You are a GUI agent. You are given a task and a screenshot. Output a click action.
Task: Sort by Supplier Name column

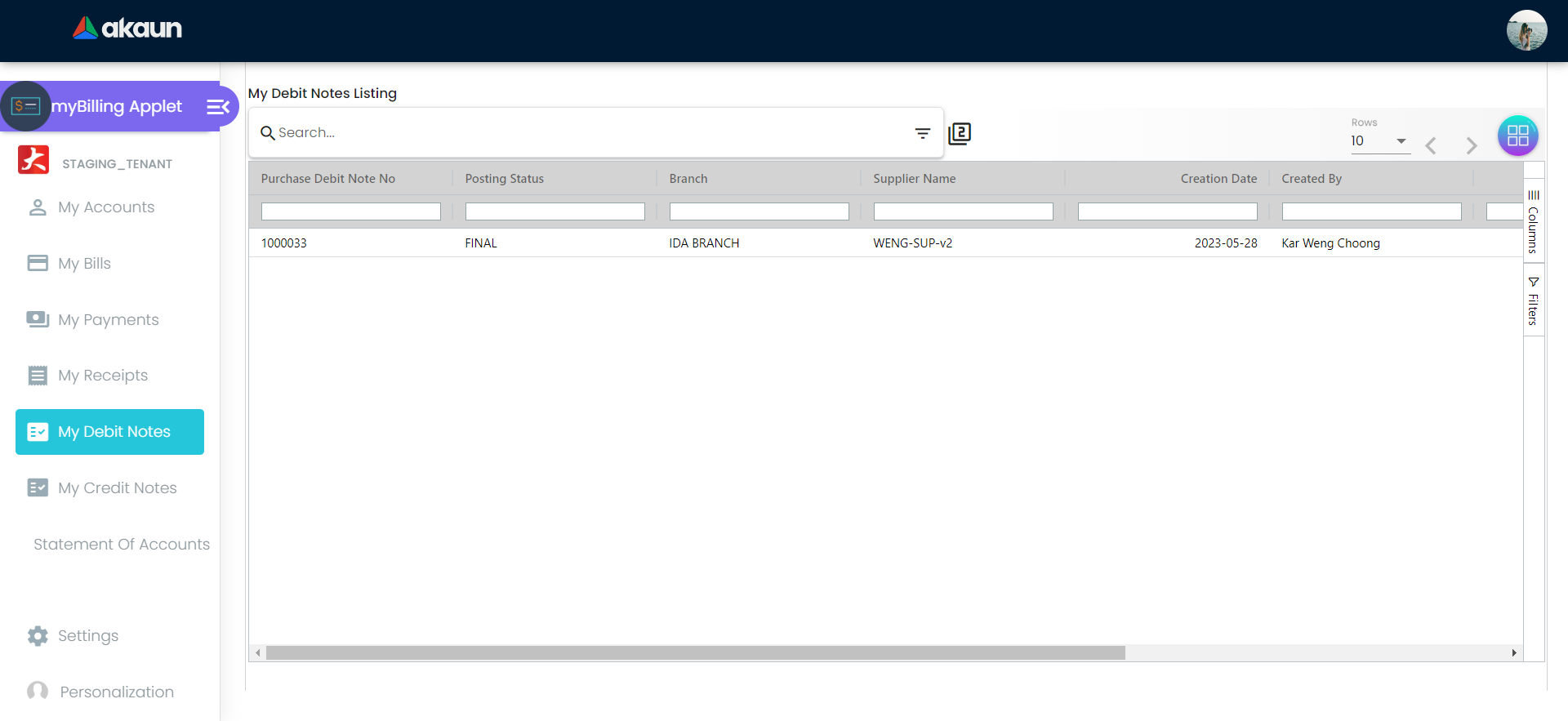pyautogui.click(x=915, y=179)
